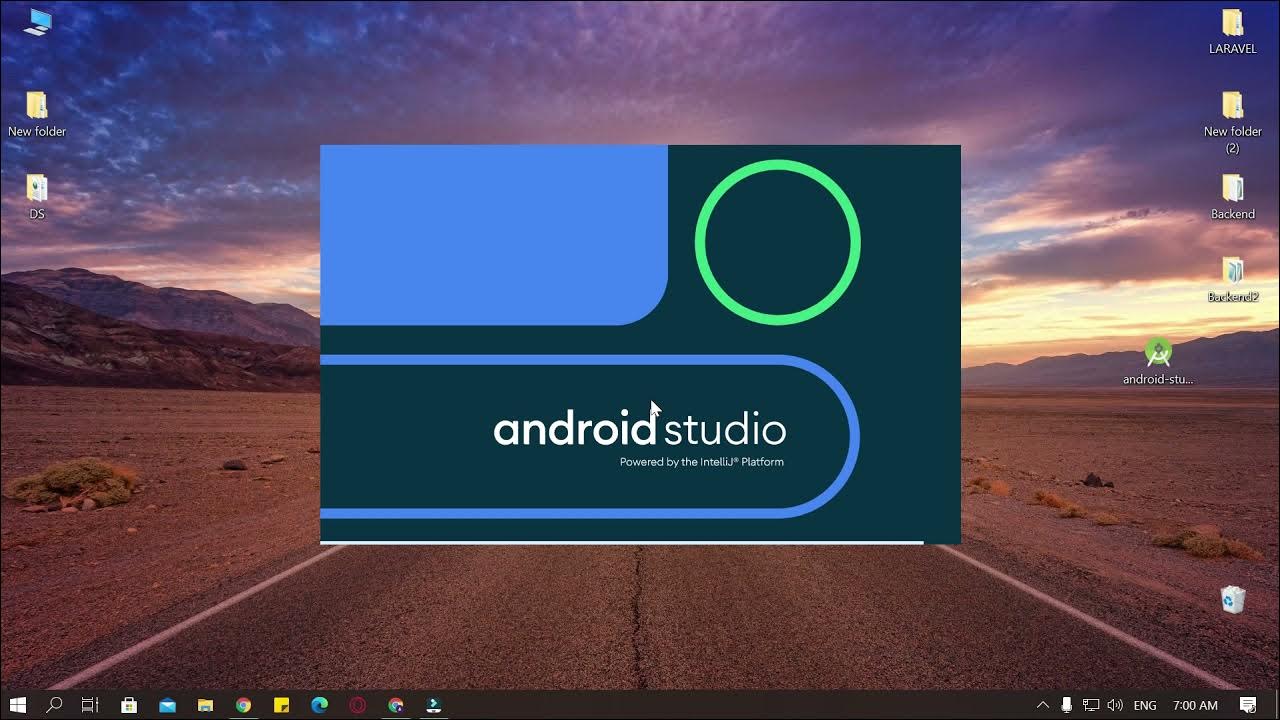Viewport: 1280px width, 720px height.
Task: Open Sticky Notes from the taskbar
Action: [281, 705]
